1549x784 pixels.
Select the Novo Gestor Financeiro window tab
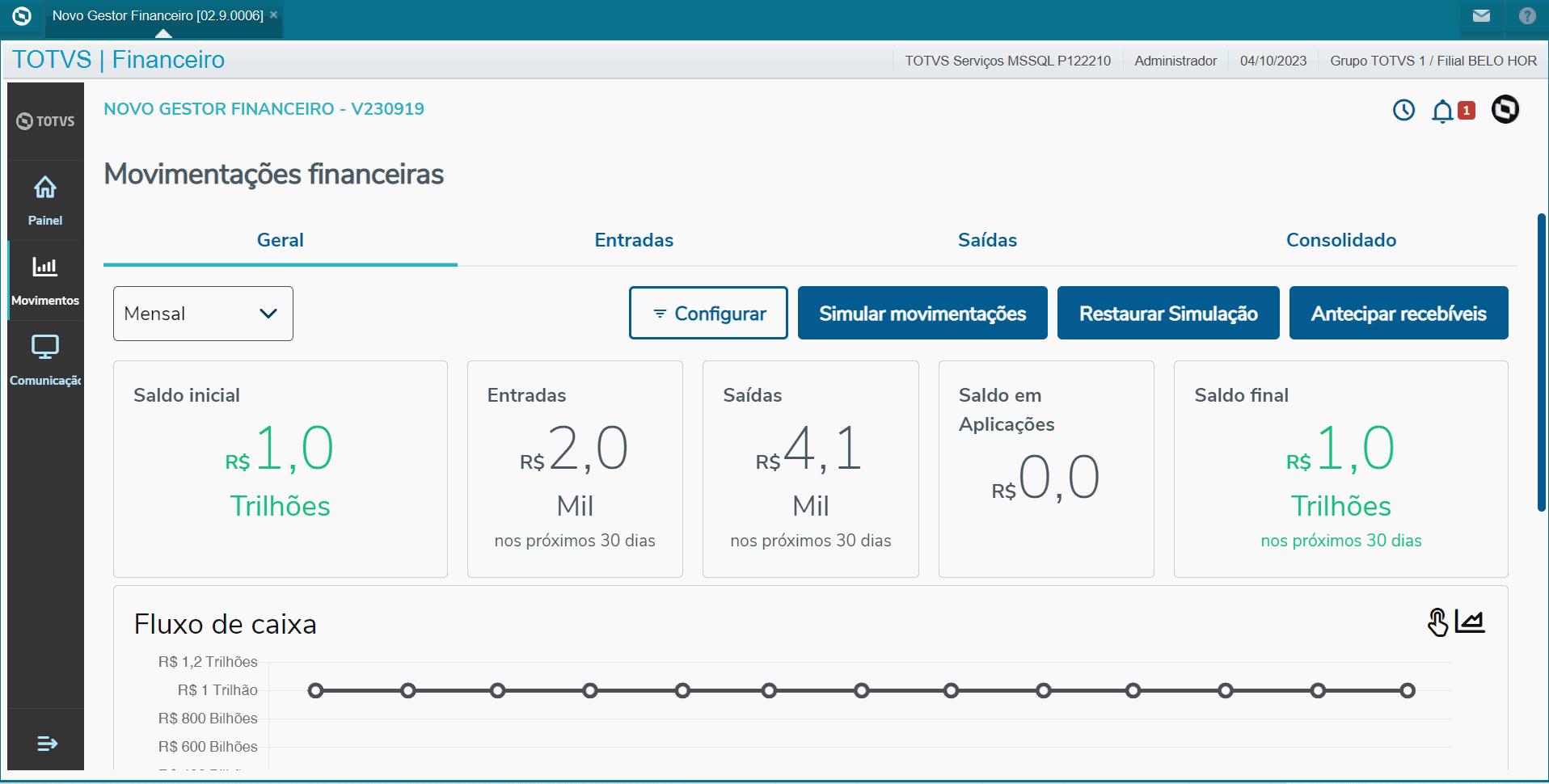click(158, 15)
